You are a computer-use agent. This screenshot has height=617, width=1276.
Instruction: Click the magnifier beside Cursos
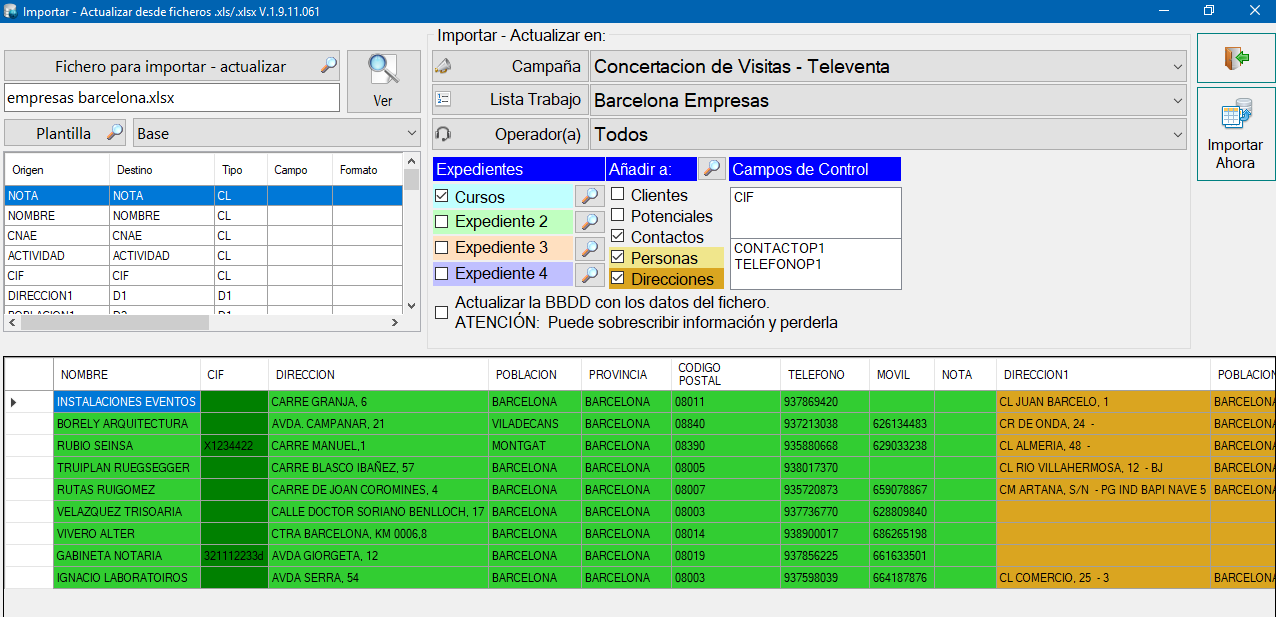click(x=591, y=197)
